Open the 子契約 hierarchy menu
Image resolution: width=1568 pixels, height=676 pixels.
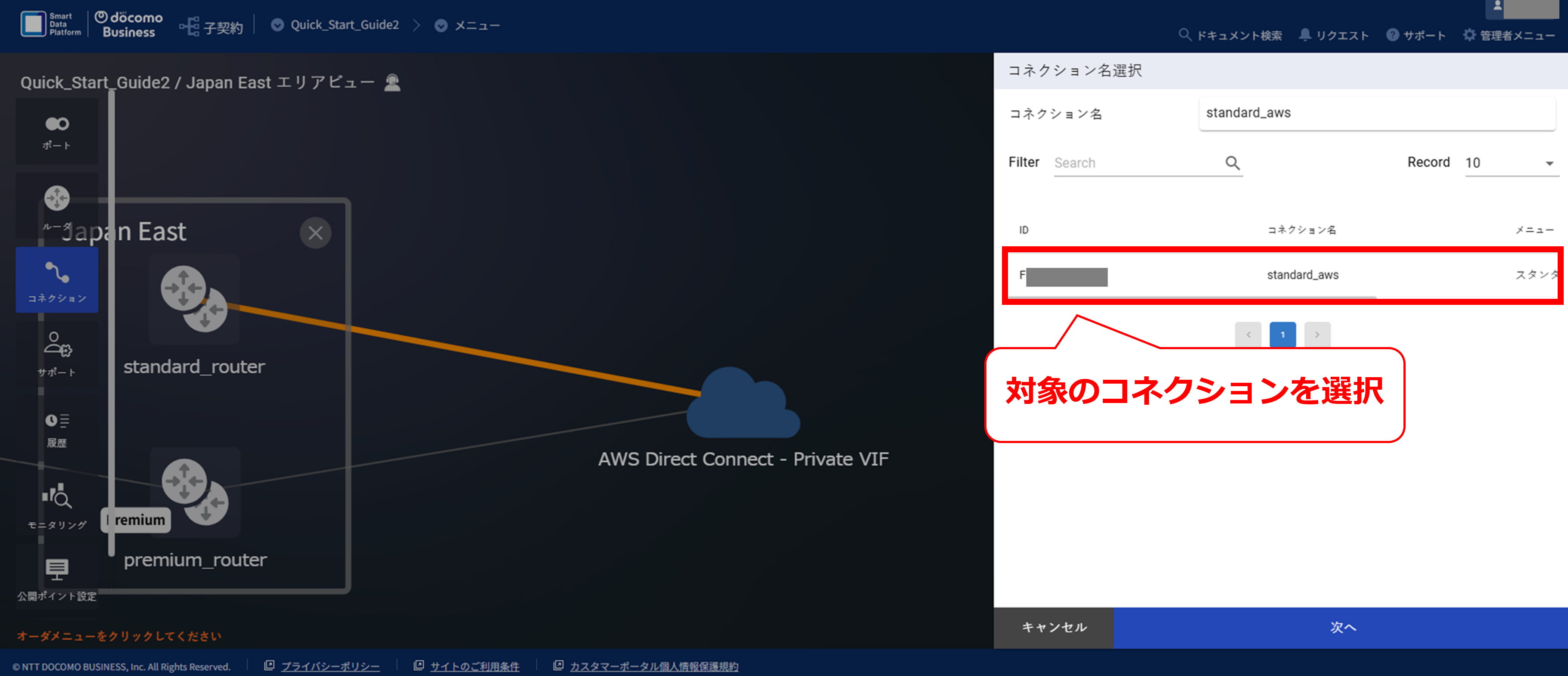(x=211, y=26)
